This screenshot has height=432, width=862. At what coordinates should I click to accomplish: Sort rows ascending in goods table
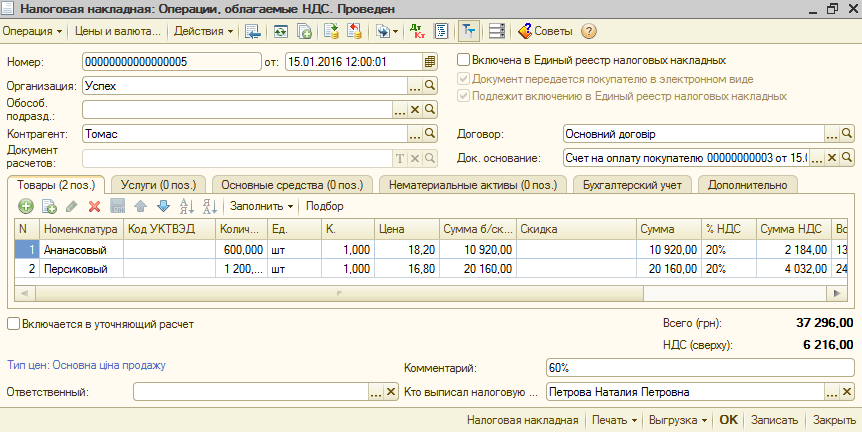187,206
